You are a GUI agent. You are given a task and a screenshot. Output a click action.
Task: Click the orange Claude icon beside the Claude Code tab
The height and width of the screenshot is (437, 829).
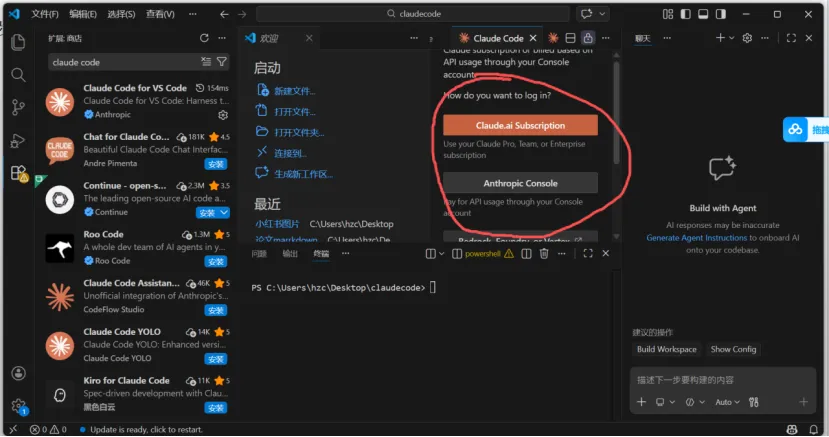tap(553, 38)
